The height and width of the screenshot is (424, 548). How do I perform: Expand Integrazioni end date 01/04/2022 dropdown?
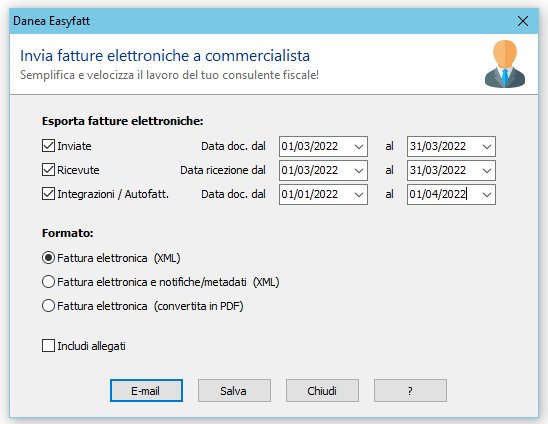click(x=487, y=195)
